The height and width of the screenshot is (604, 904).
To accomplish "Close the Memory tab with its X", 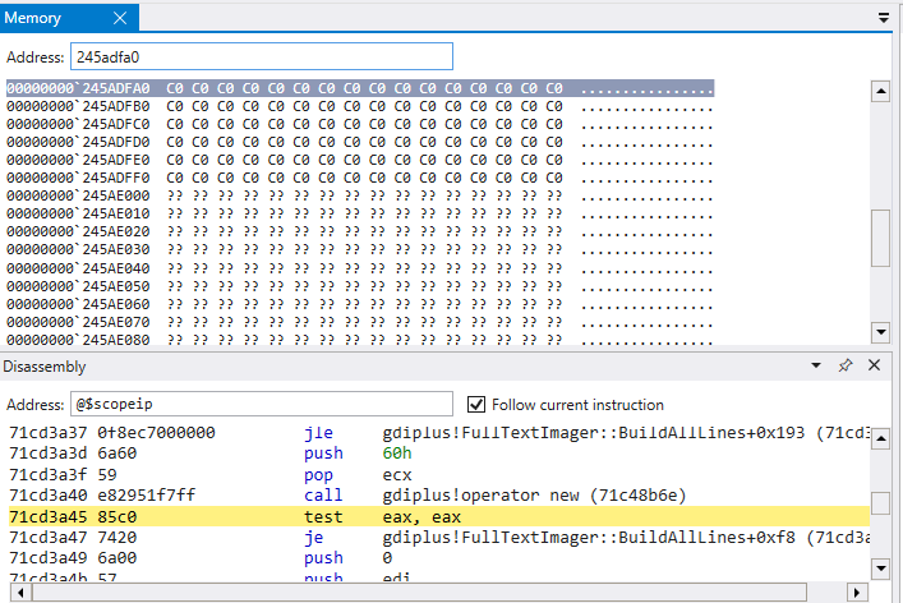I will tap(120, 18).
